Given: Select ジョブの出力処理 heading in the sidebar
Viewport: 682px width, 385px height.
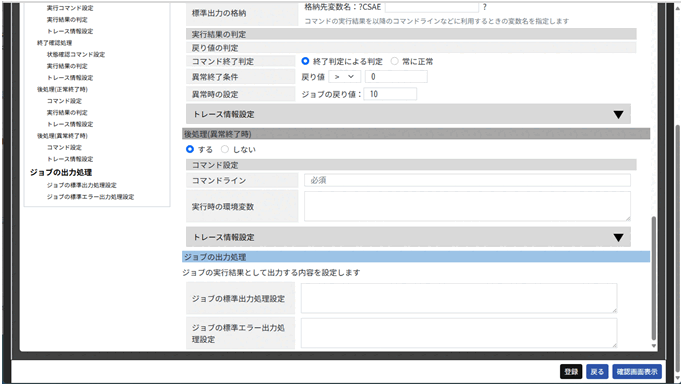Looking at the screenshot, I should point(61,172).
